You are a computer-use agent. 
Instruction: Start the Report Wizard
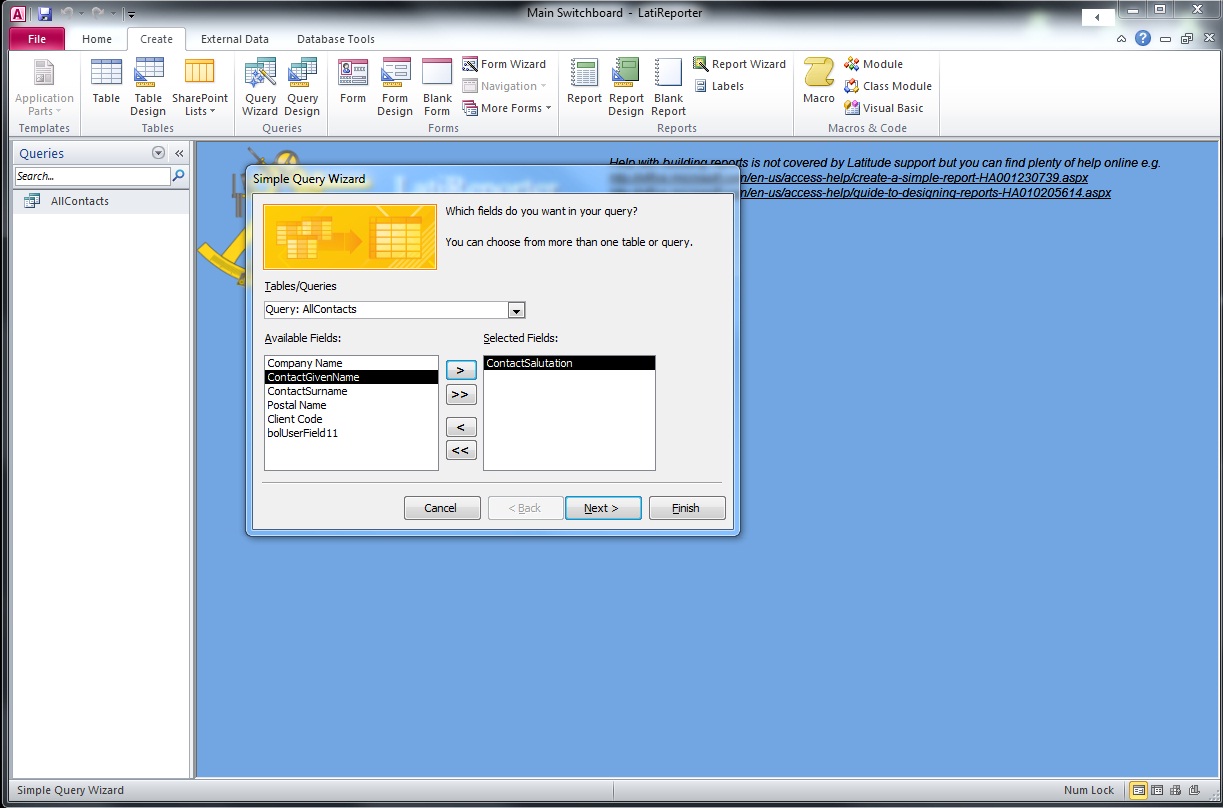(739, 63)
